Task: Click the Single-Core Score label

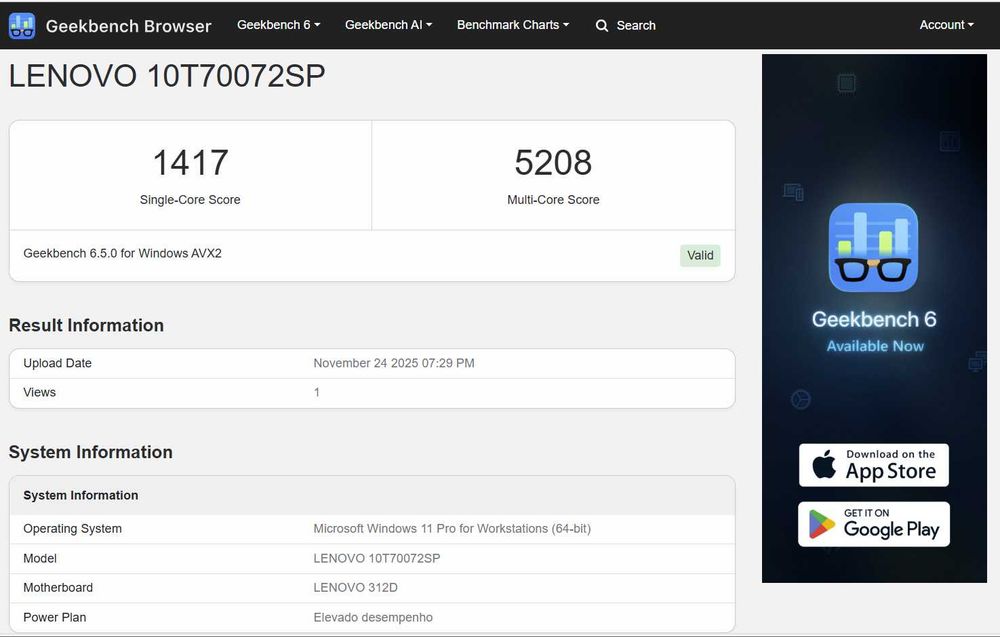Action: (190, 200)
